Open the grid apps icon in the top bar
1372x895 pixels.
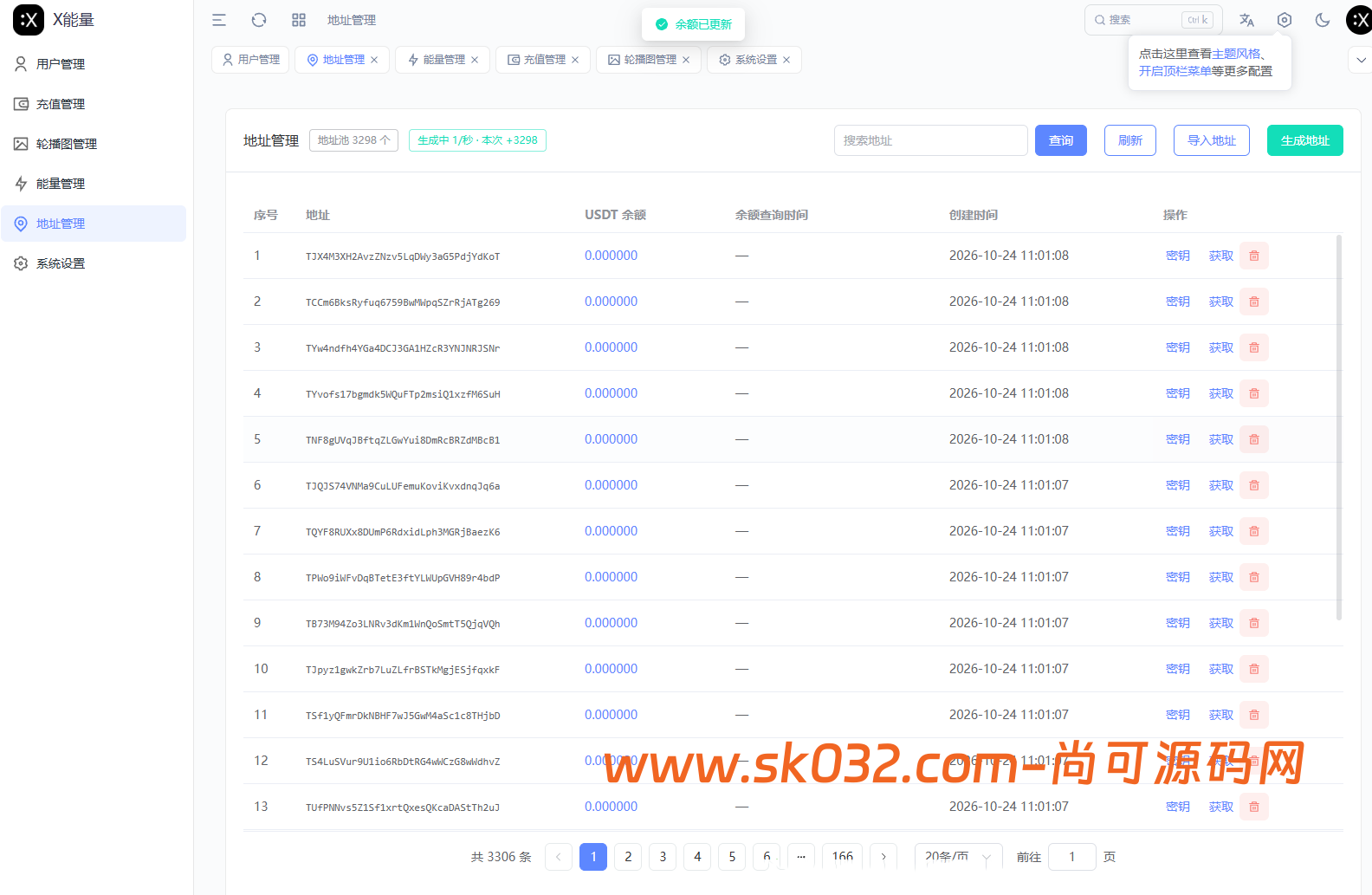(299, 20)
